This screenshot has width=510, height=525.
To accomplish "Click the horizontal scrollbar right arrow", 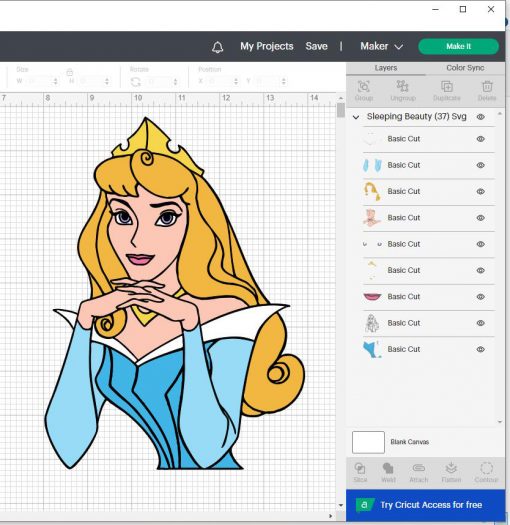I will (330, 516).
